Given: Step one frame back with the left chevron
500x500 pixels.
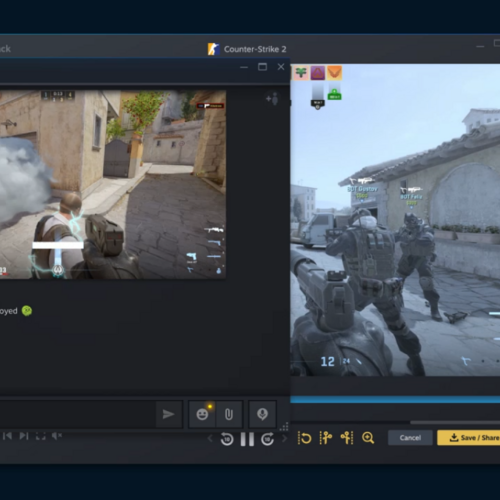Looking at the screenshot, I should [x=210, y=438].
